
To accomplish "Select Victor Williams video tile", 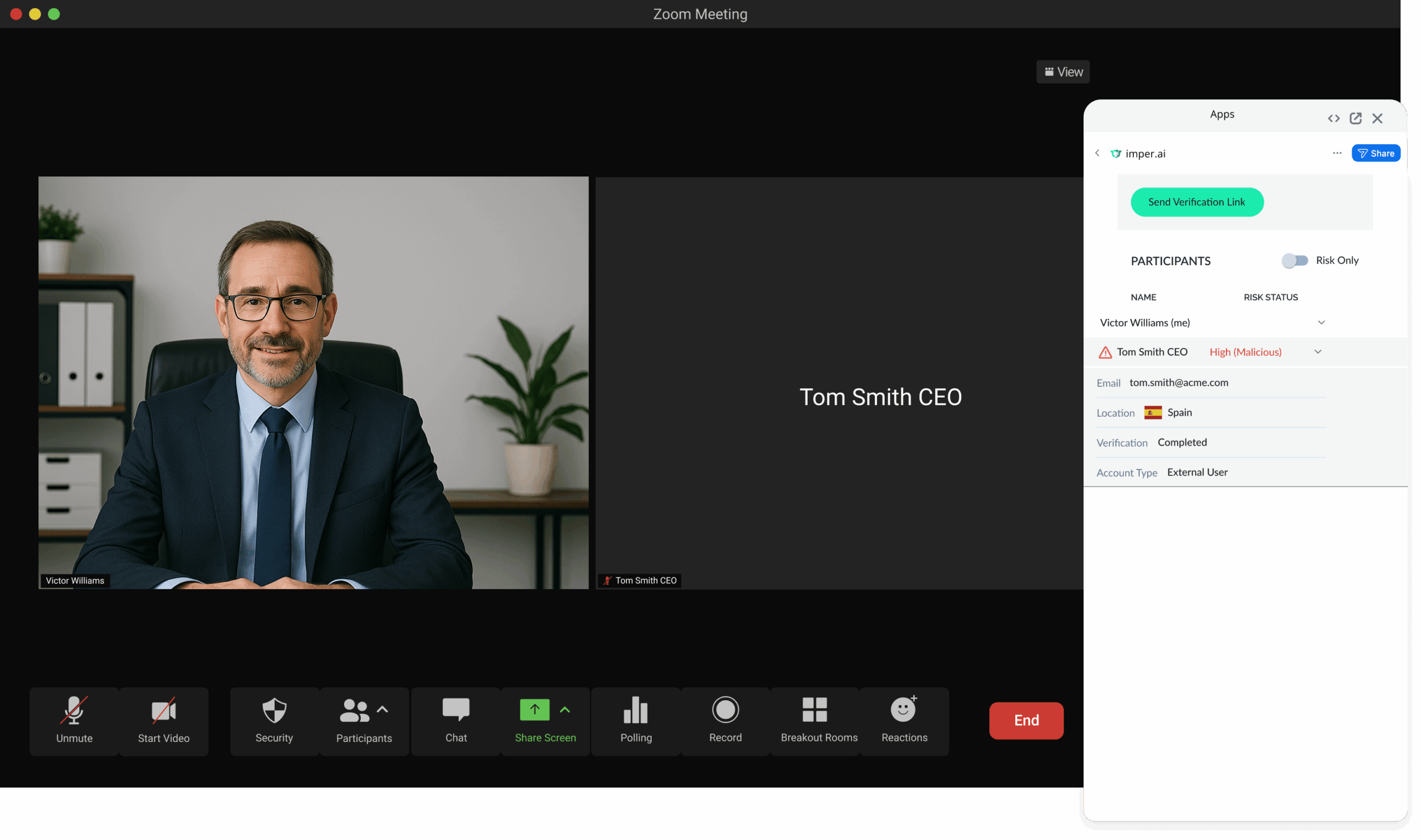I will (x=313, y=383).
